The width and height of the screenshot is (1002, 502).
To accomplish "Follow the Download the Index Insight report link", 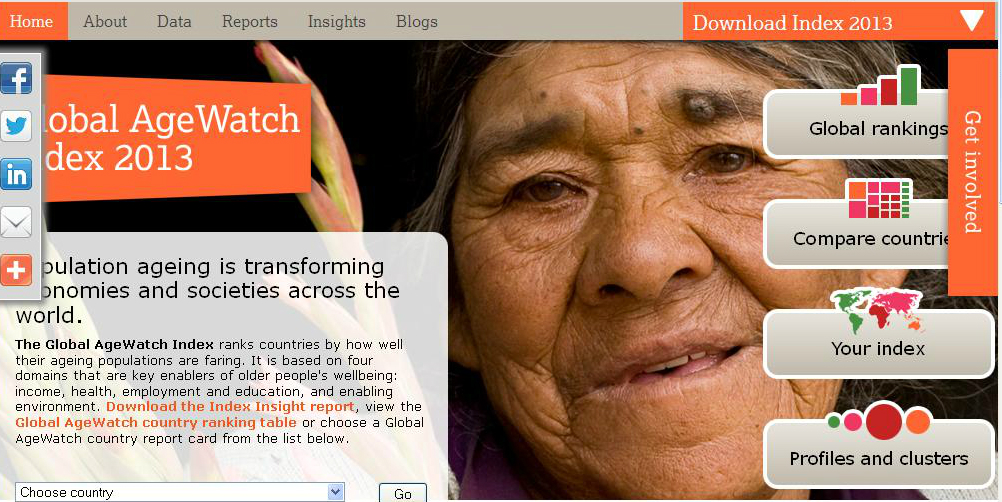I will coord(230,407).
